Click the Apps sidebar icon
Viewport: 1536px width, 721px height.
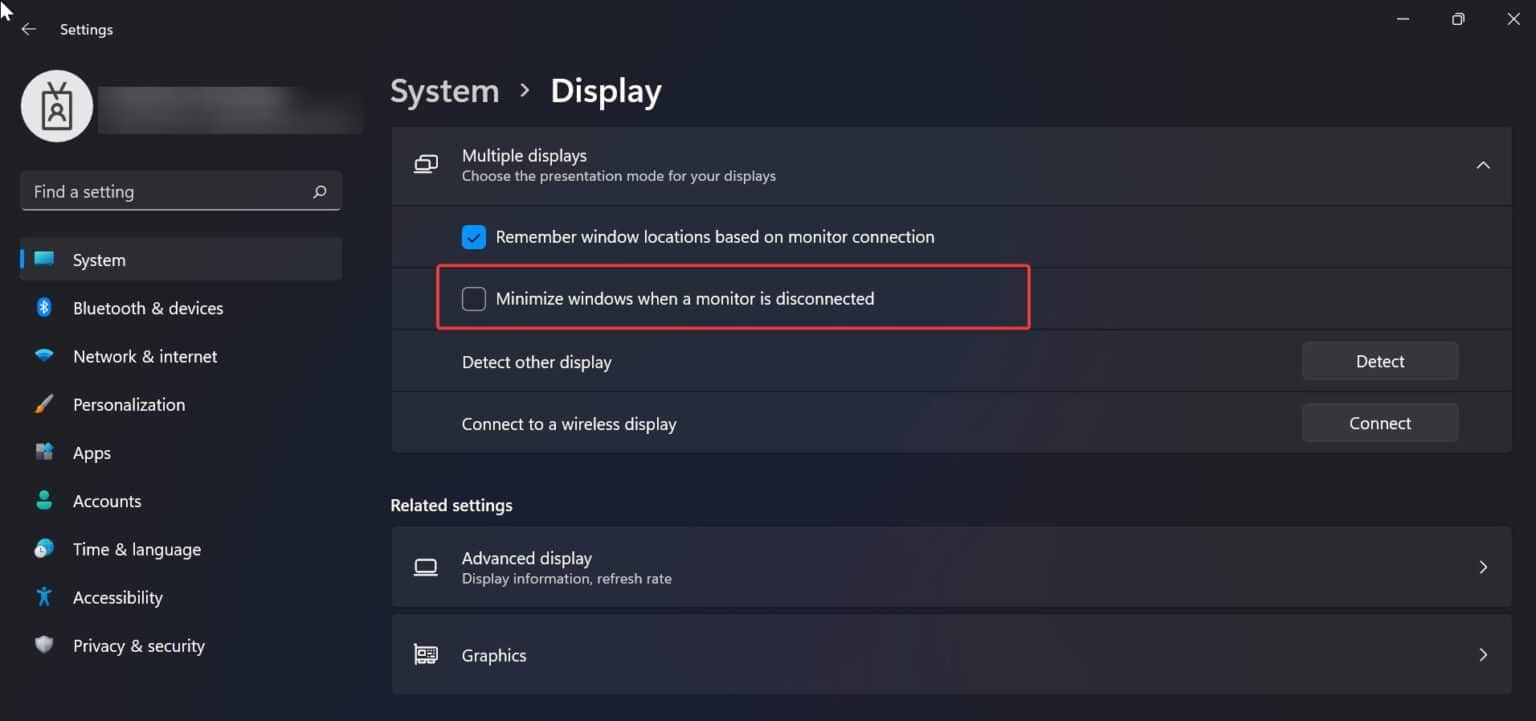click(44, 452)
